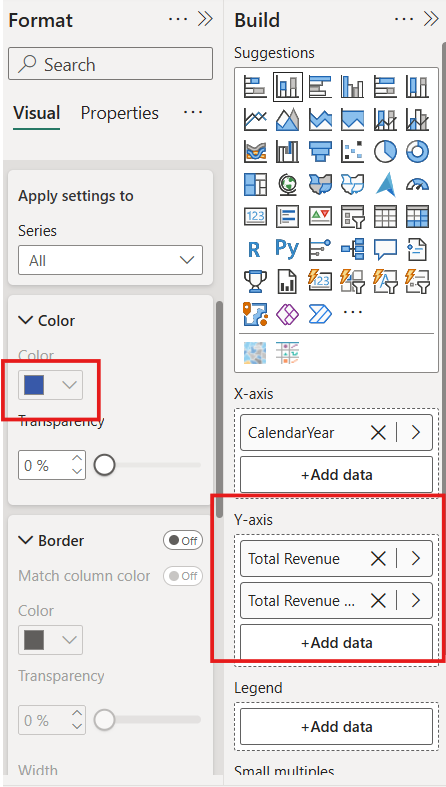Click the Color transparency slider handle

(x=104, y=465)
